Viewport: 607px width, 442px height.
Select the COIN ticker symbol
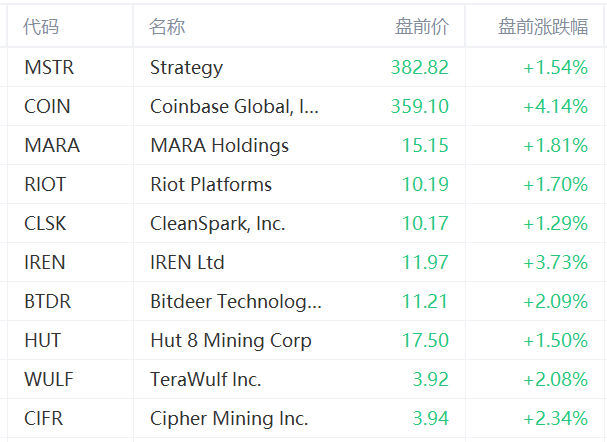click(x=47, y=106)
